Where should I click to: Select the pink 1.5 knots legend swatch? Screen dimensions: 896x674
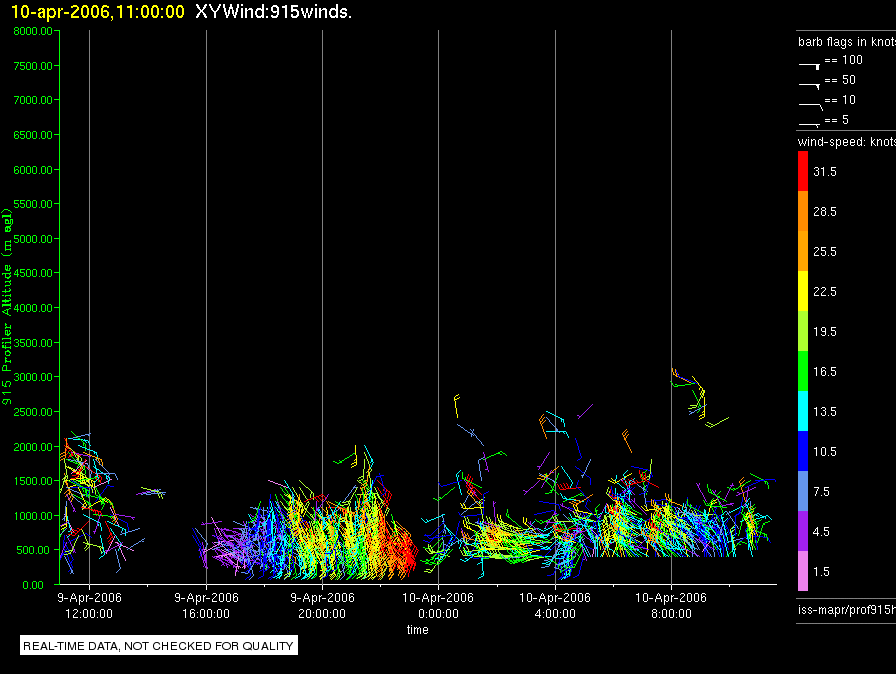pos(803,571)
